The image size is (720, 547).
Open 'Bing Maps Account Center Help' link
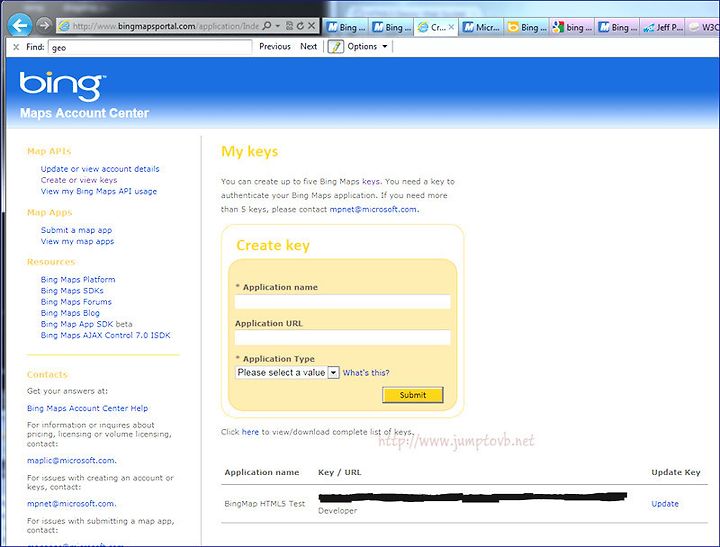coord(87,408)
